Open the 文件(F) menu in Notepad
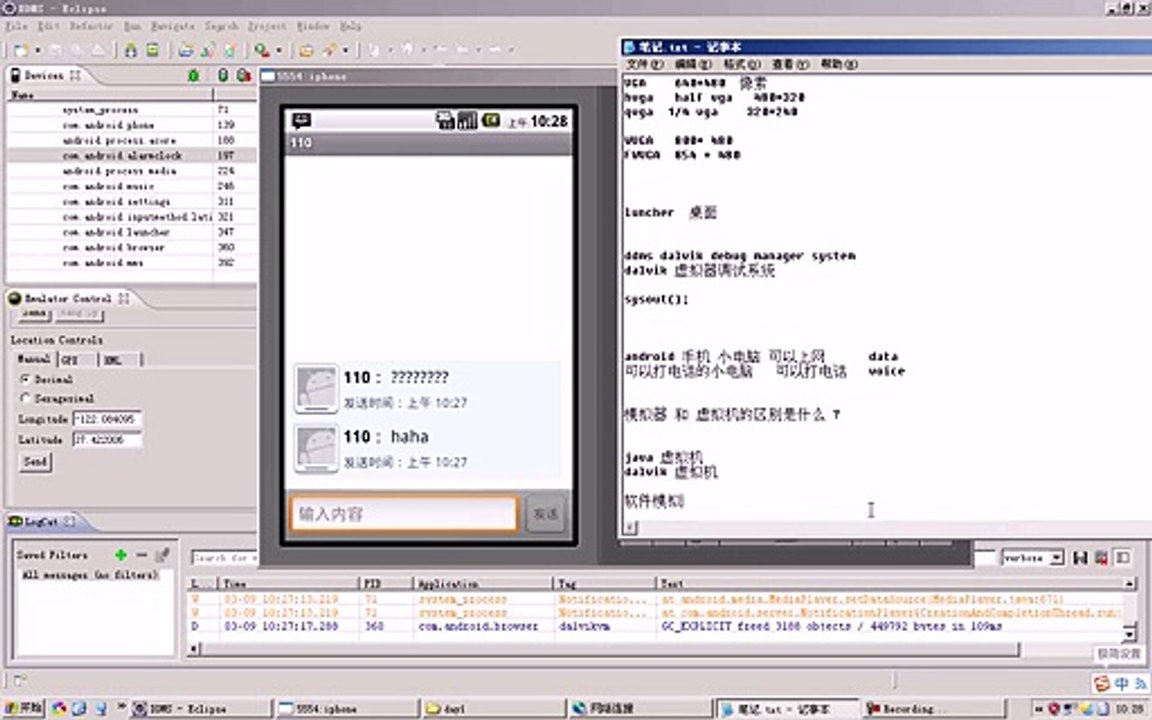This screenshot has height=720, width=1152. click(x=644, y=65)
